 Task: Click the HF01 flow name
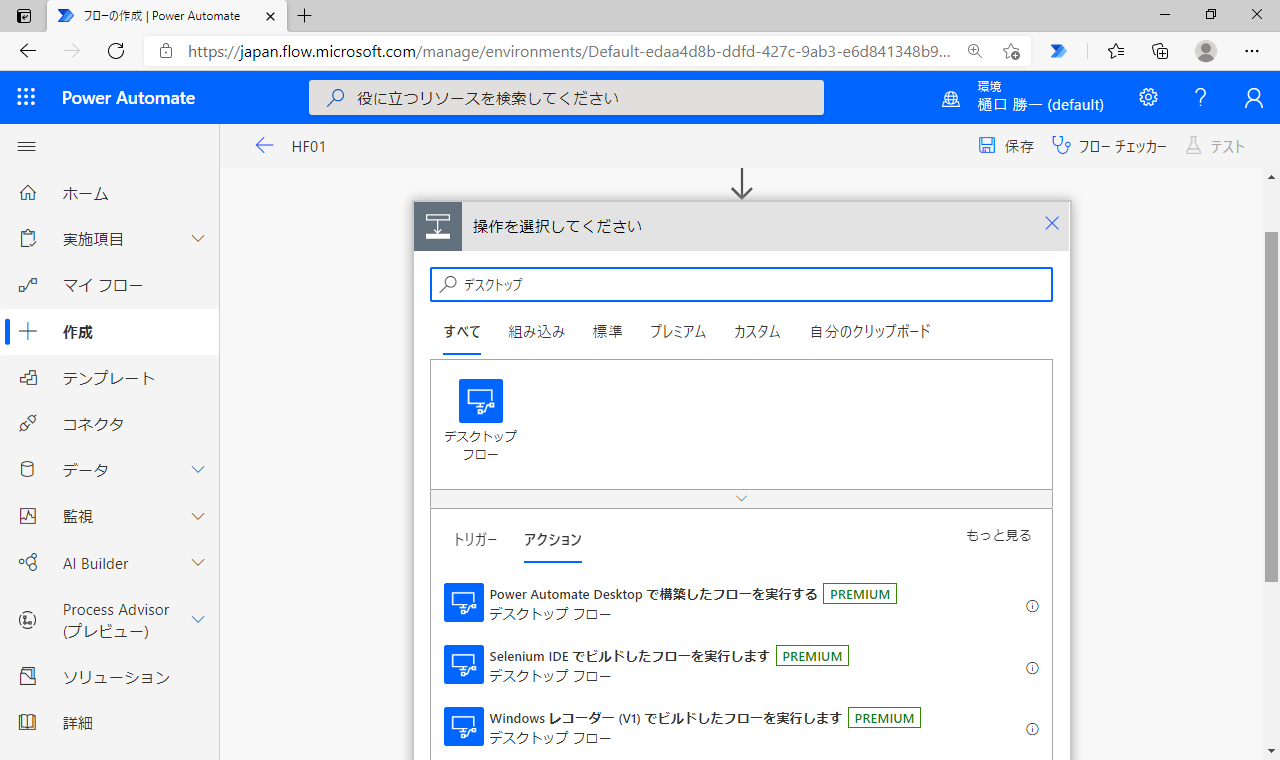coord(309,147)
